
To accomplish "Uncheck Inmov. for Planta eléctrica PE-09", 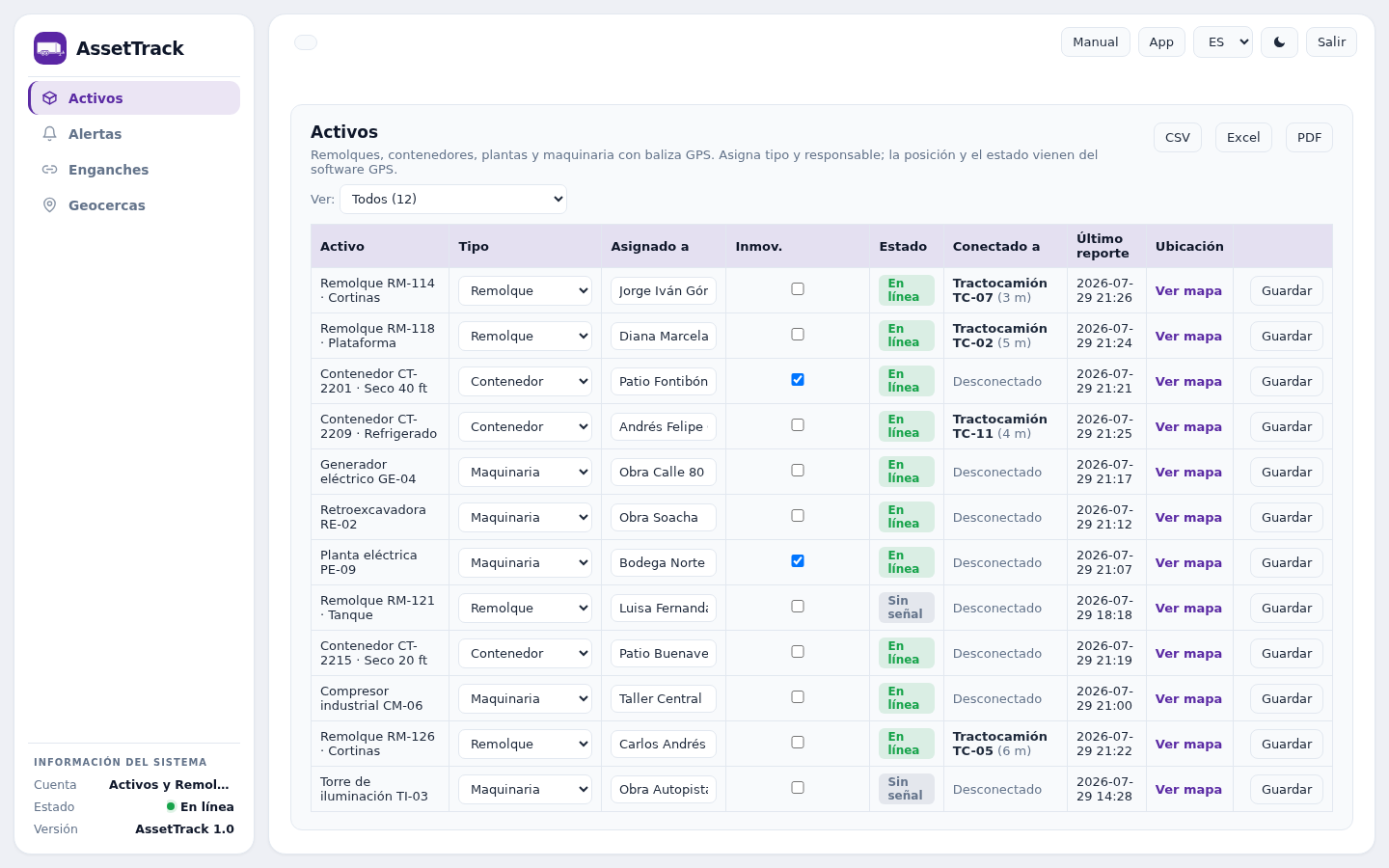I will click(798, 561).
